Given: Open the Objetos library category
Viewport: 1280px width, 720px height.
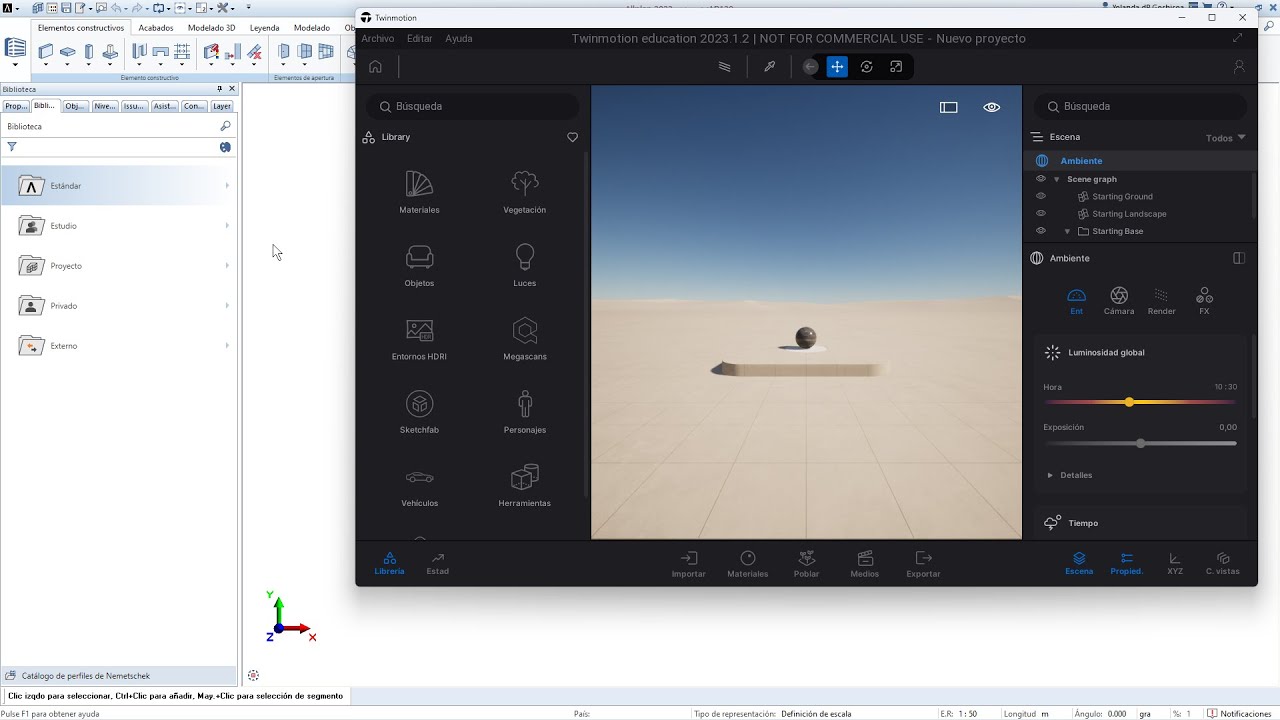Looking at the screenshot, I should pyautogui.click(x=419, y=266).
